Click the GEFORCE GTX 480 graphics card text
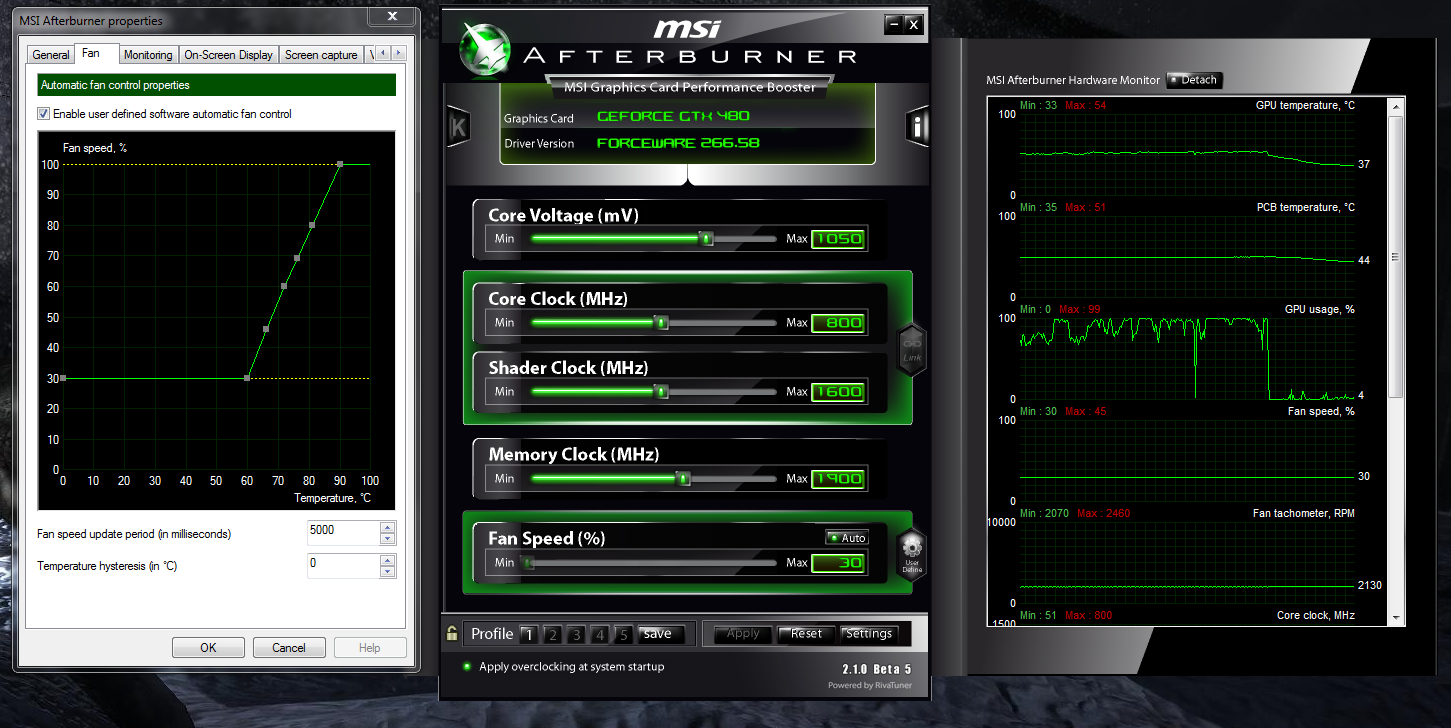 673,116
